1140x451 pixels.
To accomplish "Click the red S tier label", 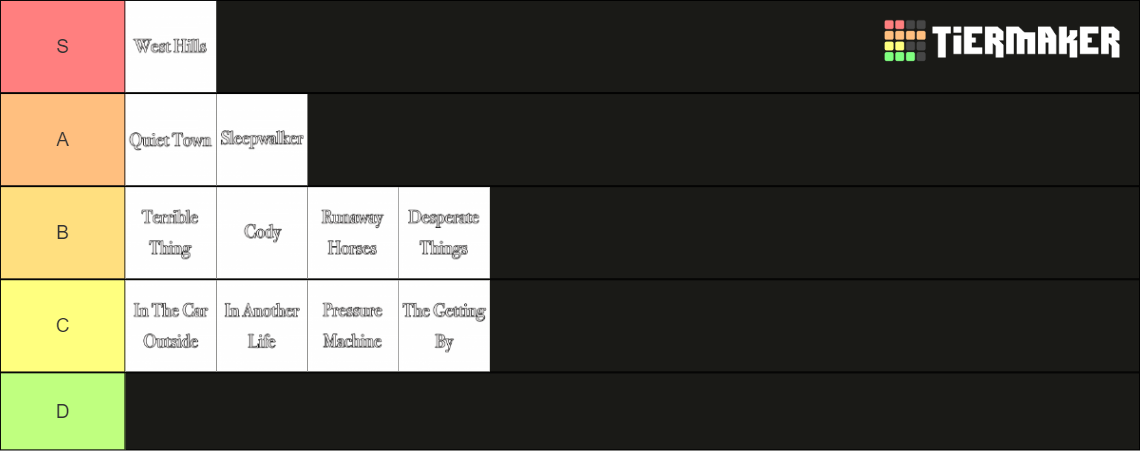I will (x=63, y=47).
